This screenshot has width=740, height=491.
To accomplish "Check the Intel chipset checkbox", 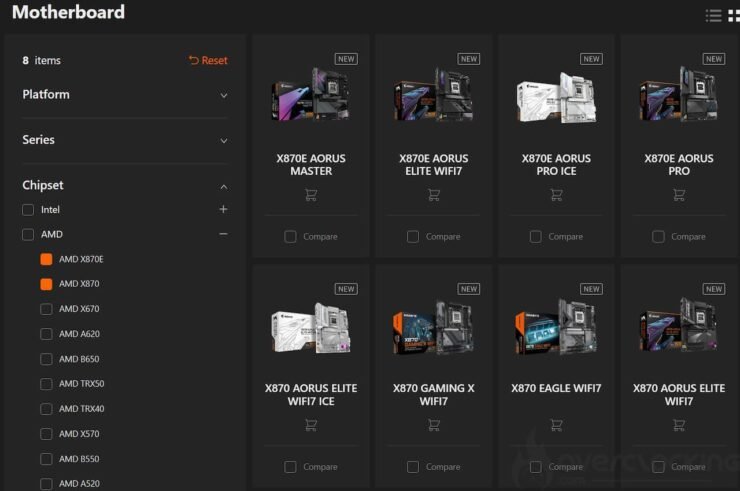I will pos(28,210).
